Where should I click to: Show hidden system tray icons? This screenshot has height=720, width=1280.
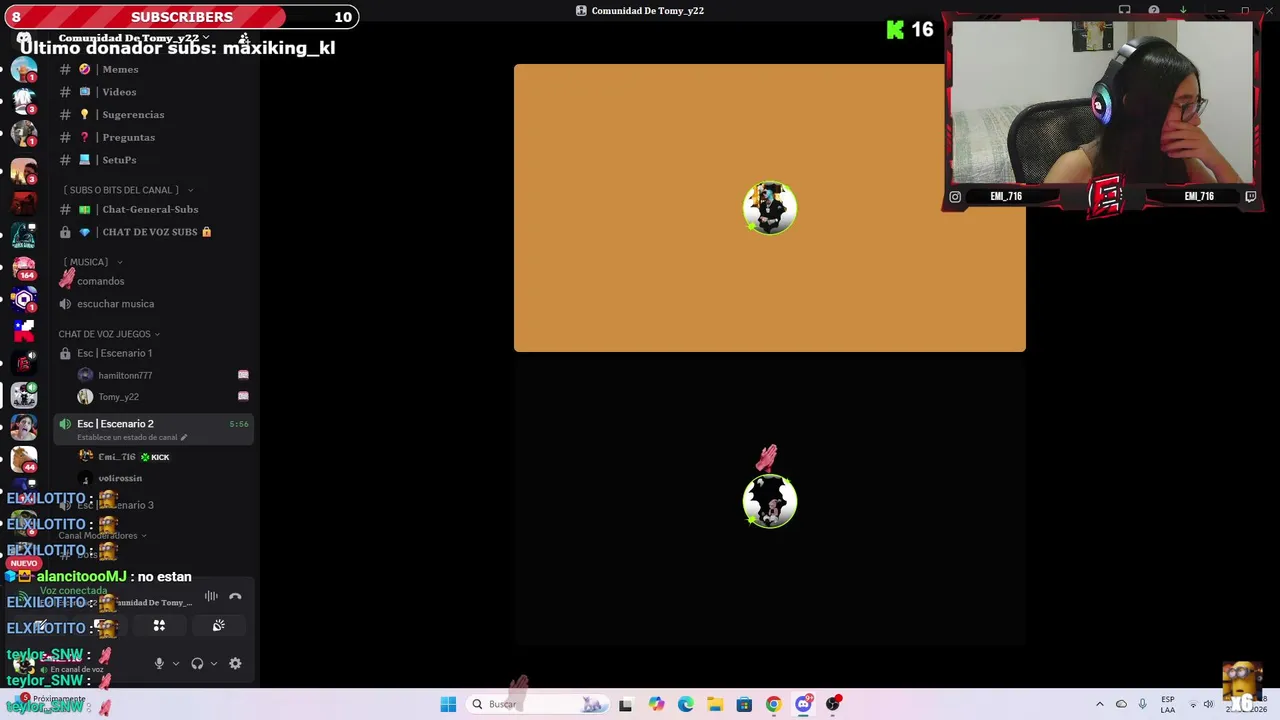tap(1099, 704)
